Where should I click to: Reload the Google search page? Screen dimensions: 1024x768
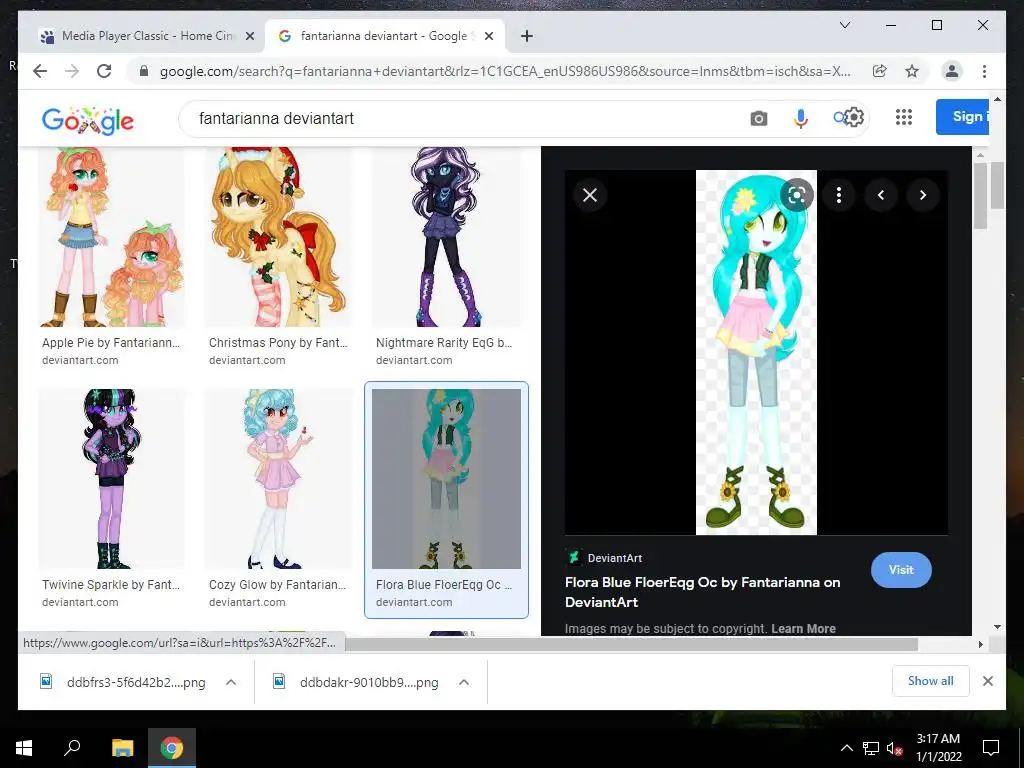[104, 71]
